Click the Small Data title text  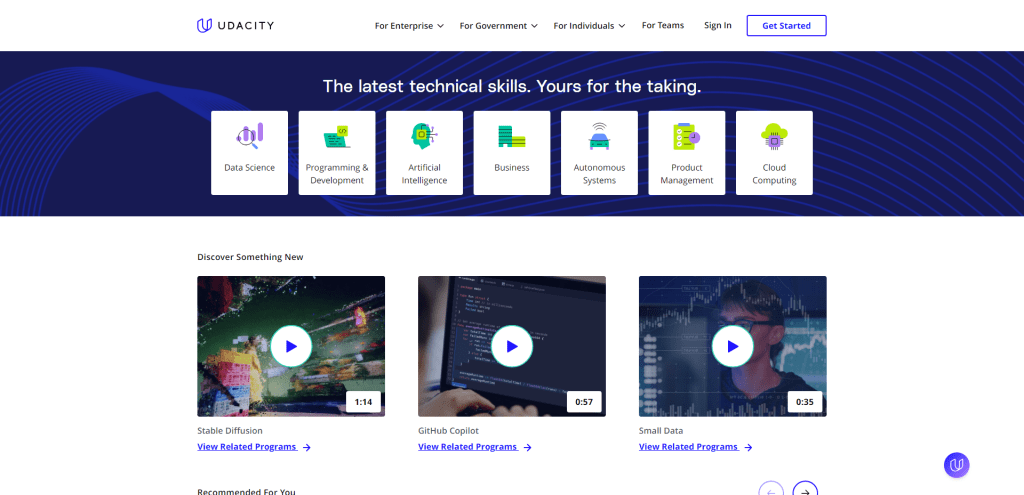[x=661, y=431]
